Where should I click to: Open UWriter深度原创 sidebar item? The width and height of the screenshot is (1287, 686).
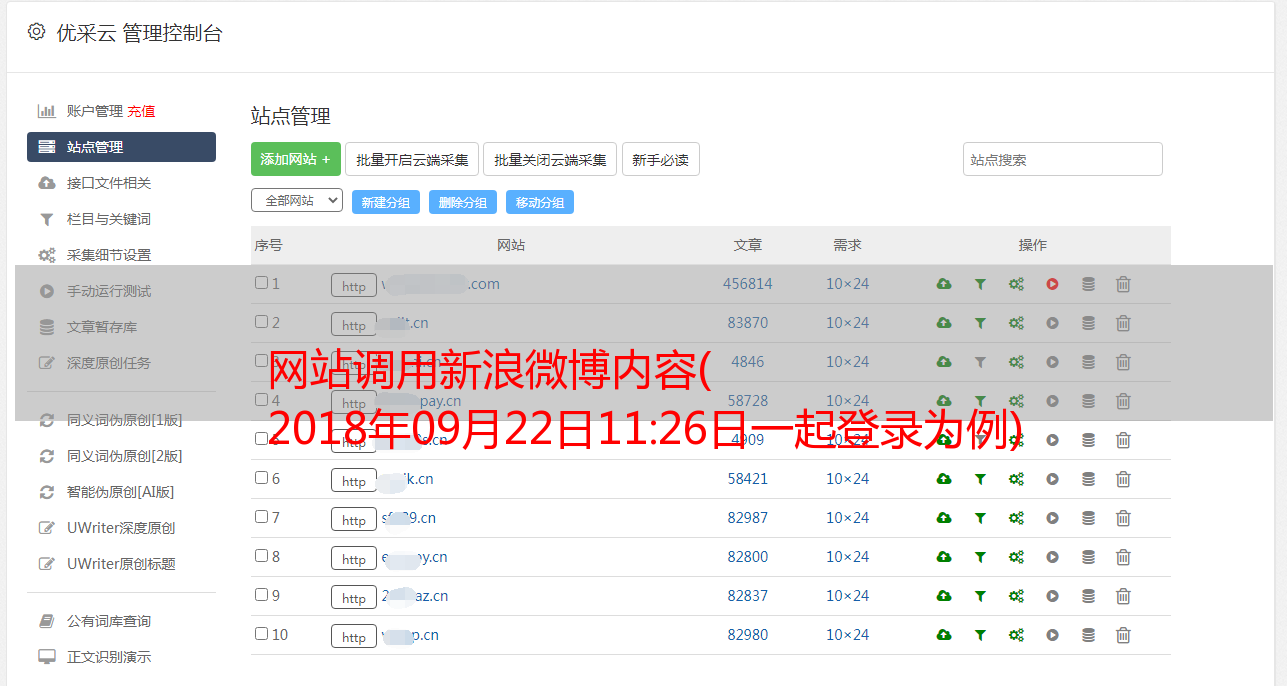click(x=121, y=528)
